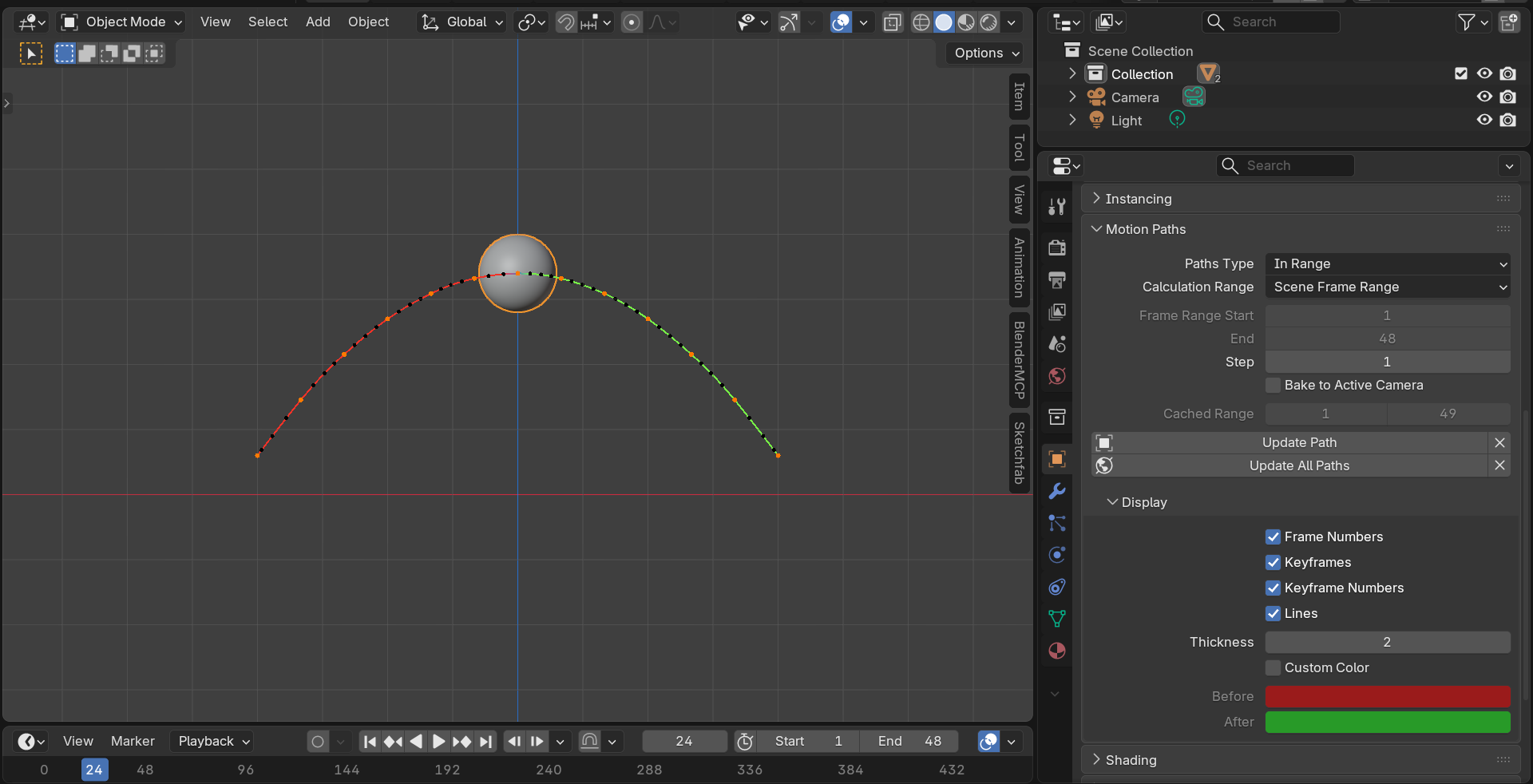1533x784 pixels.
Task: Open the Physics properties tab
Action: (1057, 555)
